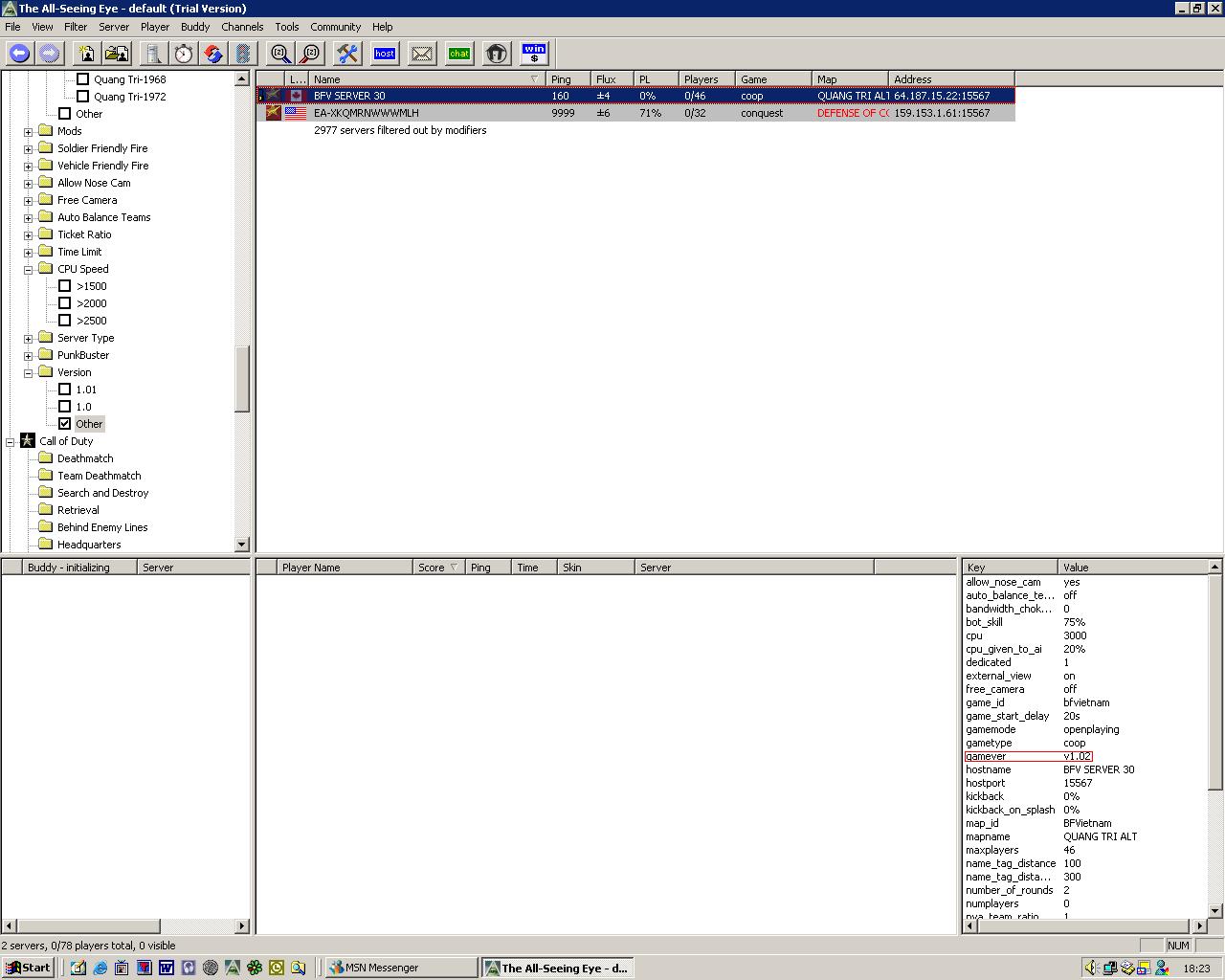Expand the PunkBuster filter folder
Screen dimensions: 1225x980
tap(29, 355)
